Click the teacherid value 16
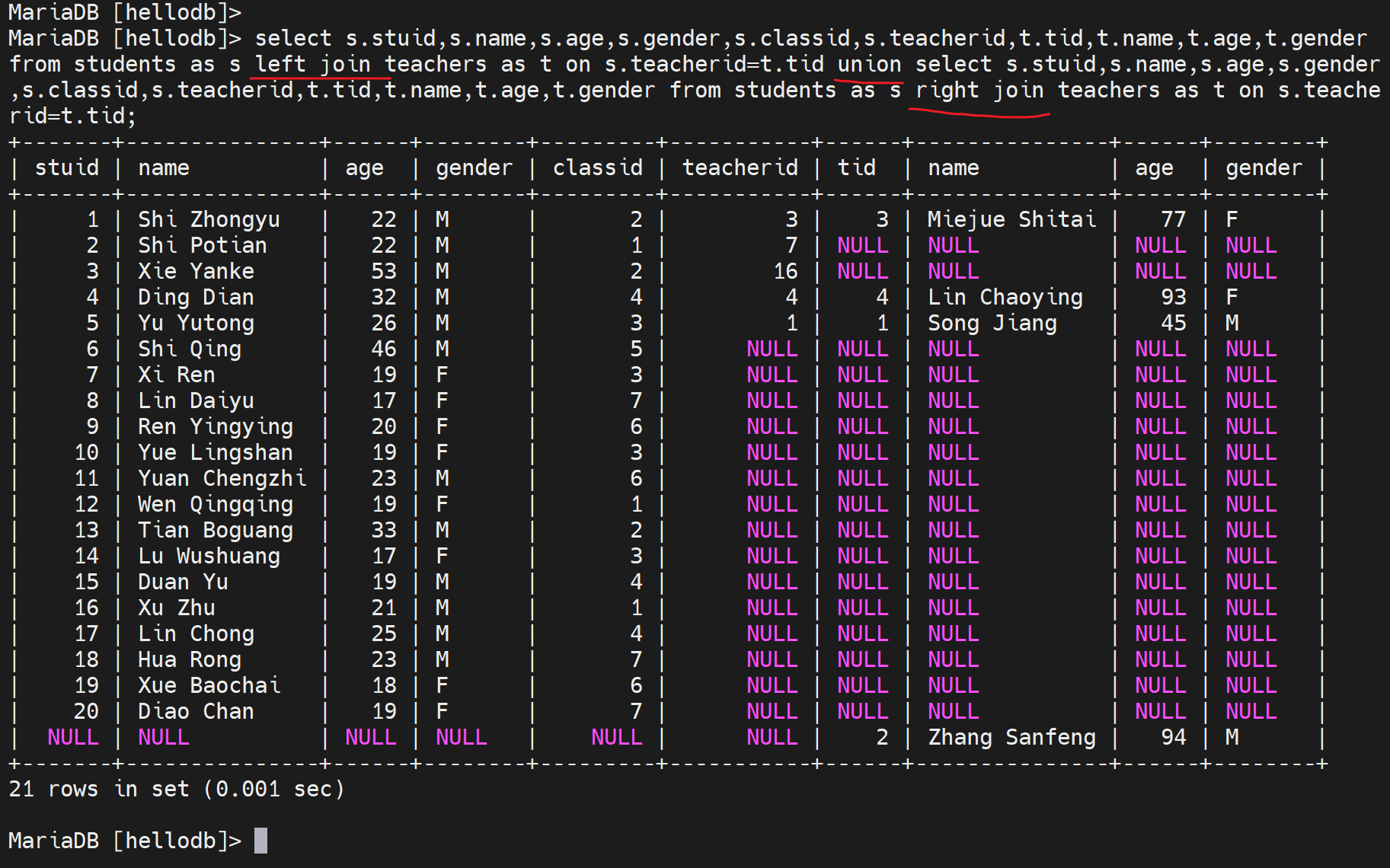 [785, 271]
